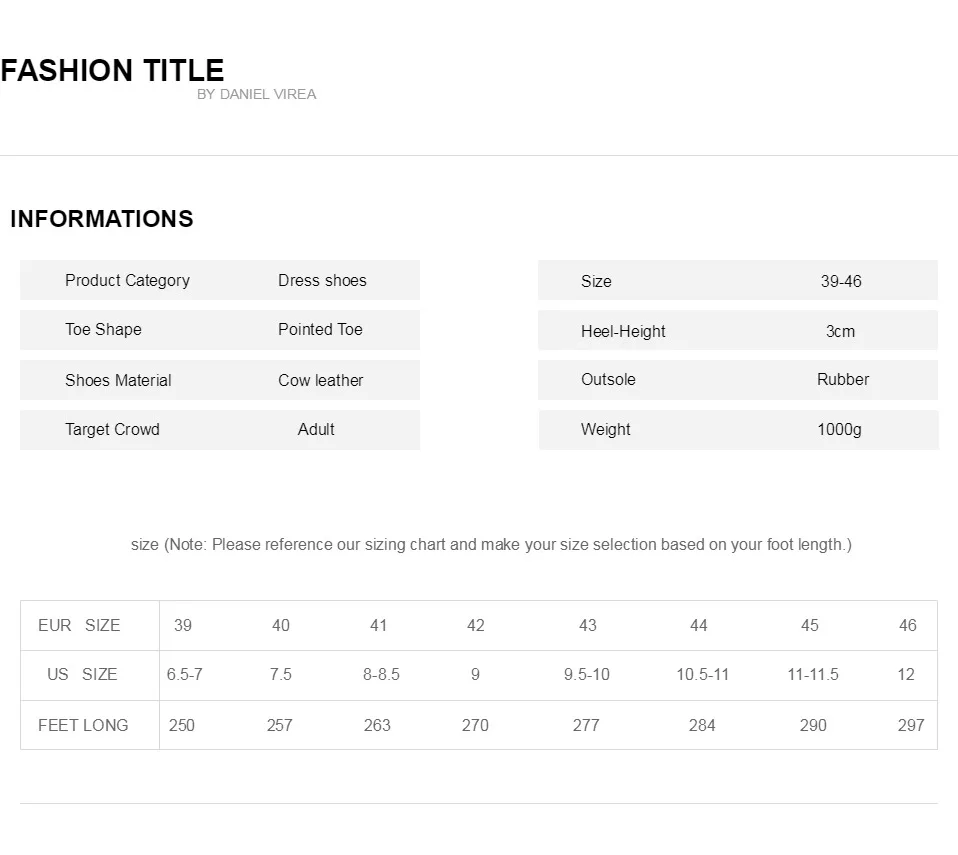The height and width of the screenshot is (855, 958).
Task: Click the Dress shoes value
Action: pos(322,281)
